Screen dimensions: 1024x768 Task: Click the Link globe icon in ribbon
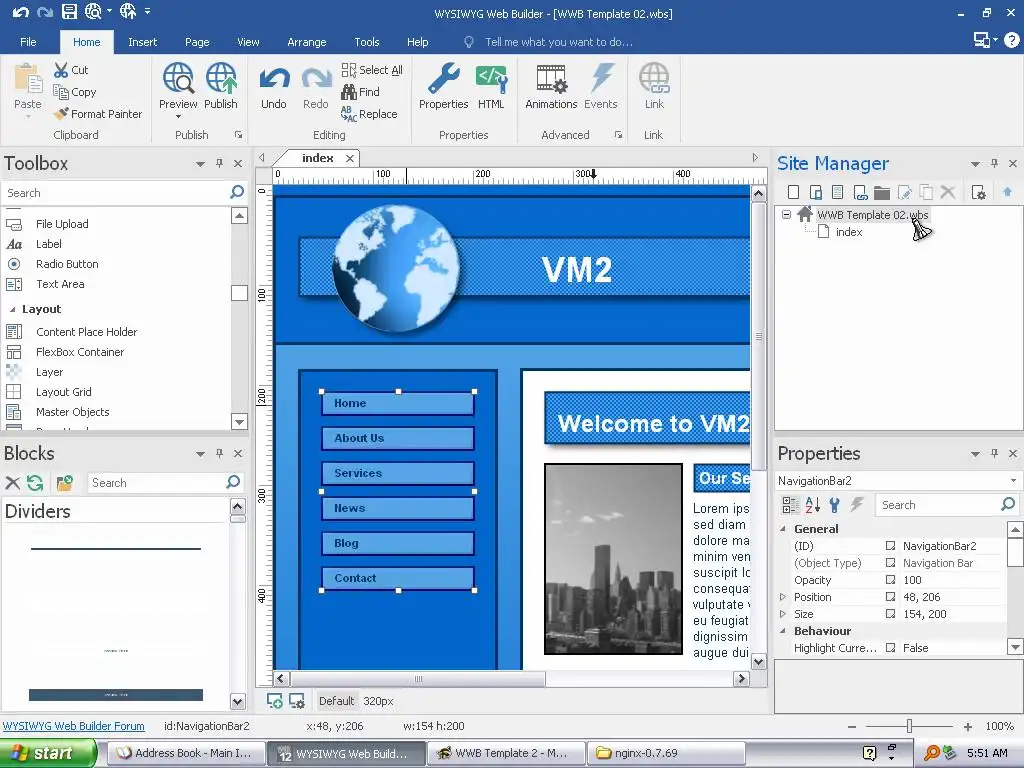[654, 78]
